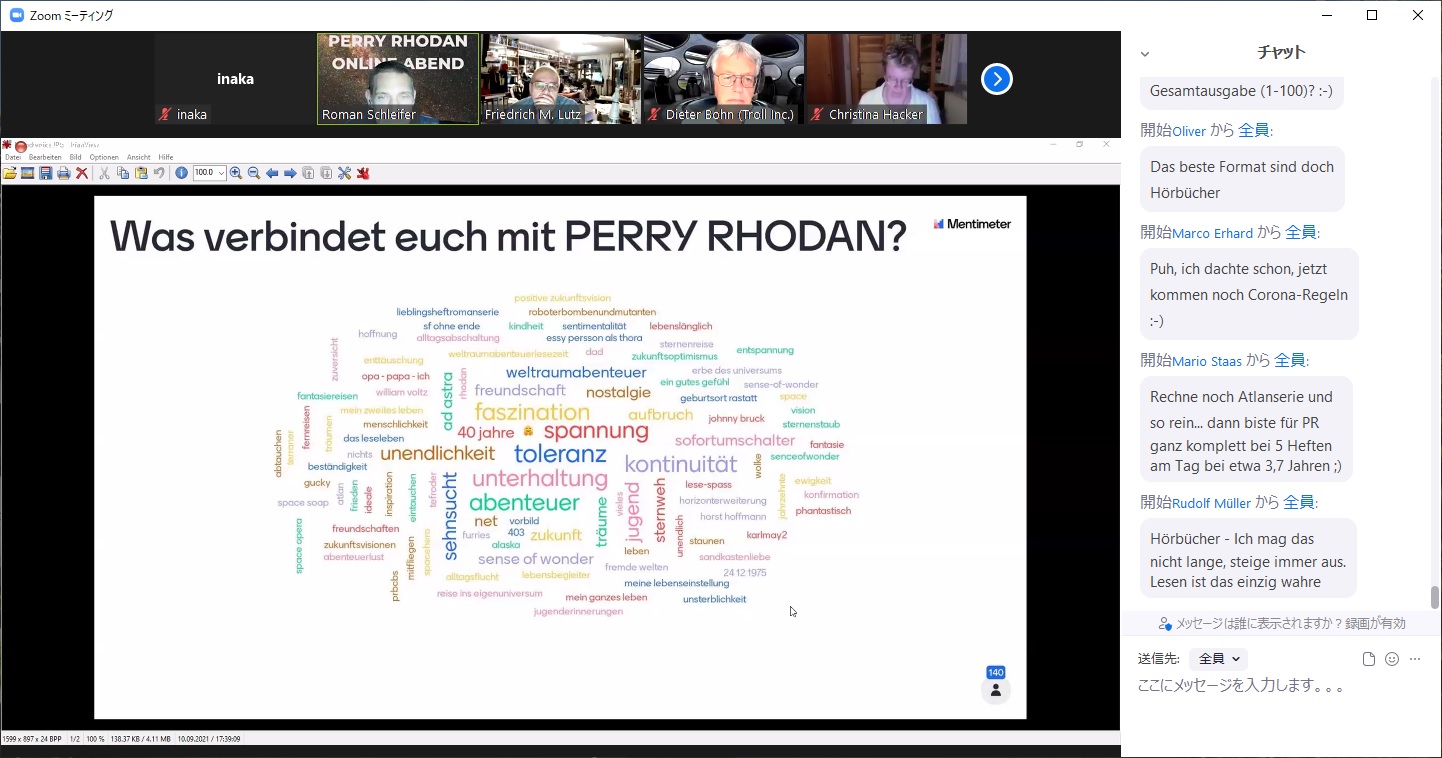Go to next image with right arrow
1442x758 pixels.
coord(290,173)
